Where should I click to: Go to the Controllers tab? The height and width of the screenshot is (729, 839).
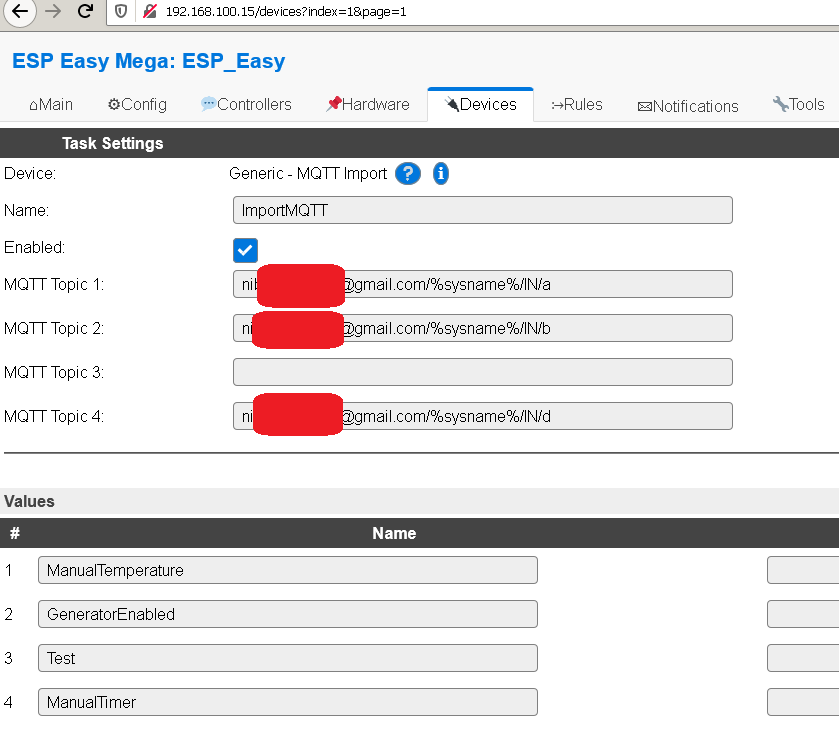pos(246,104)
